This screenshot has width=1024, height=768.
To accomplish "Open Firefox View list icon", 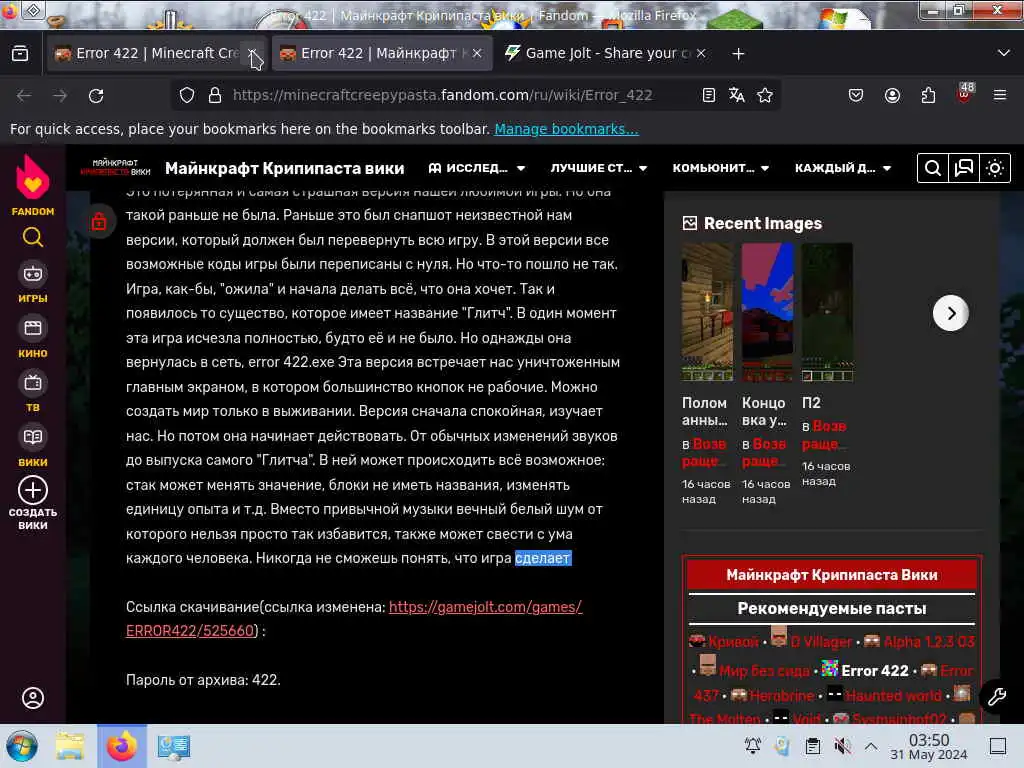I will coord(20,54).
